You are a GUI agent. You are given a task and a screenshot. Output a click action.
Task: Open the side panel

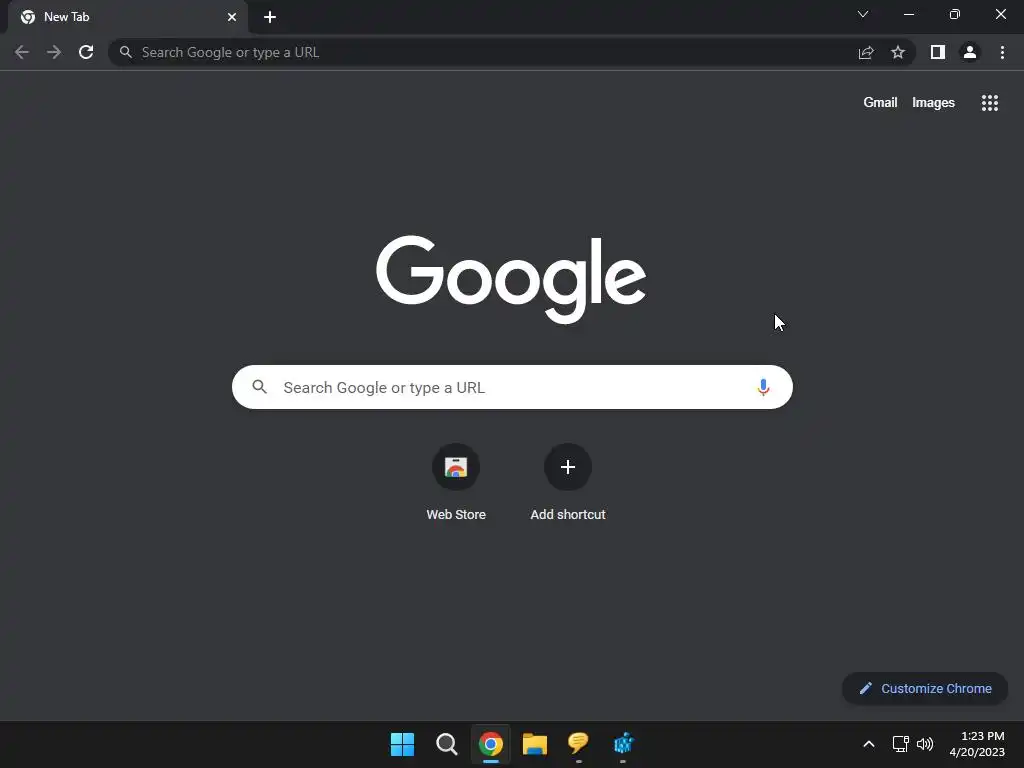tap(938, 52)
